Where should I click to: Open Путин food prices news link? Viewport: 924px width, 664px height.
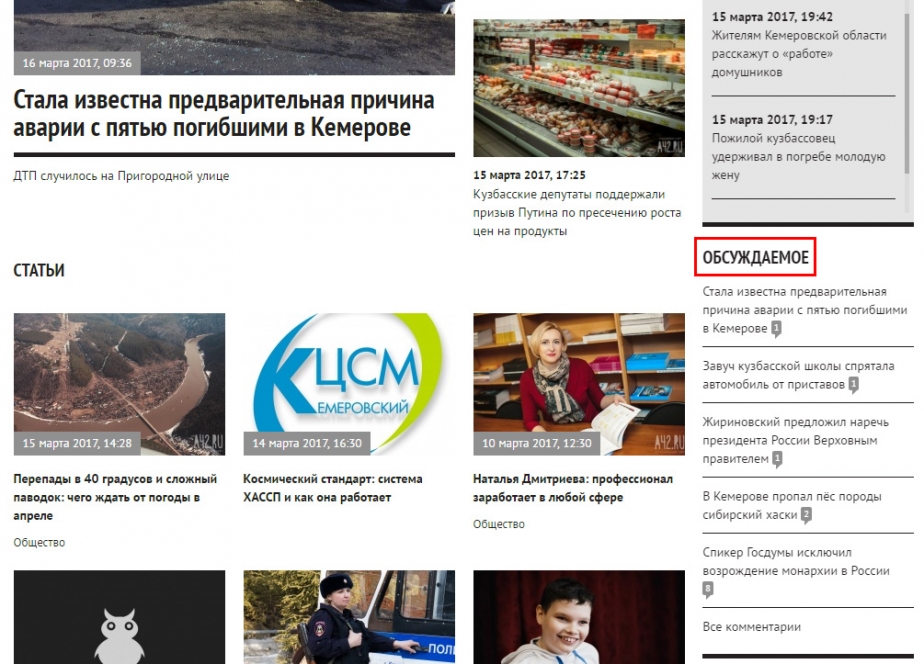coord(577,213)
